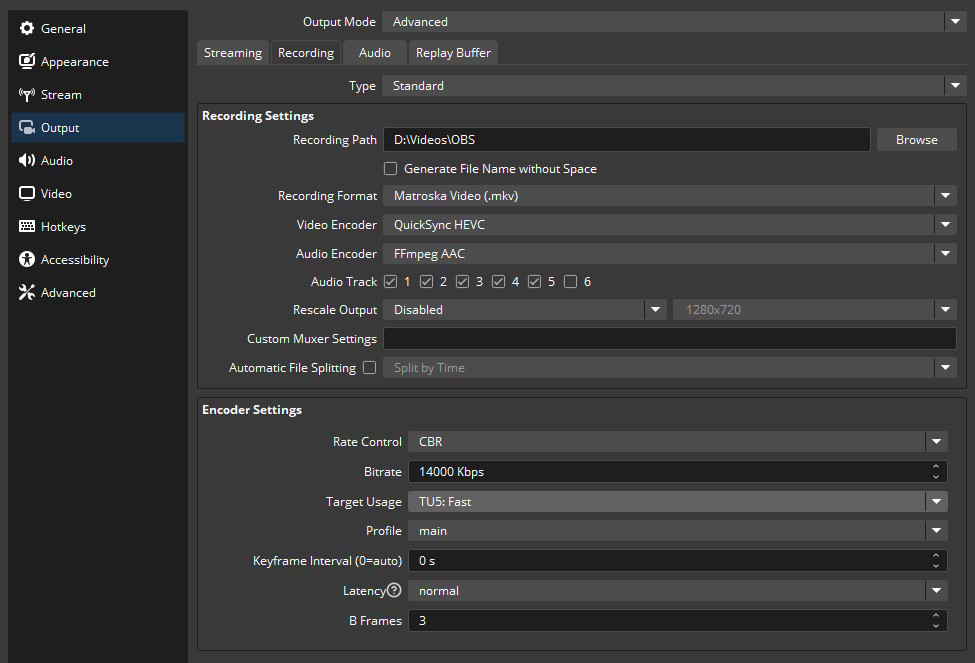975x663 pixels.
Task: Switch to the Replay Buffer tab
Action: click(x=453, y=53)
